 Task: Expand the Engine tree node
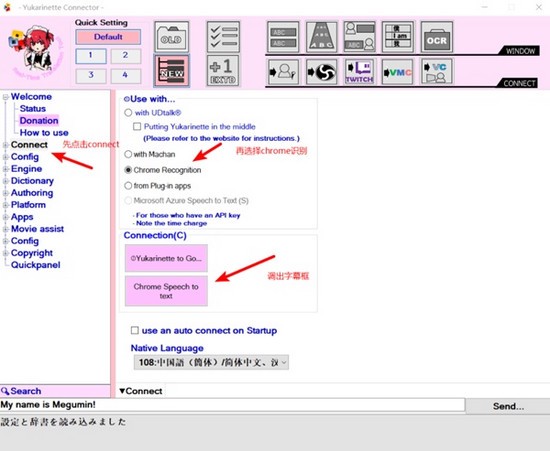(x=6, y=169)
